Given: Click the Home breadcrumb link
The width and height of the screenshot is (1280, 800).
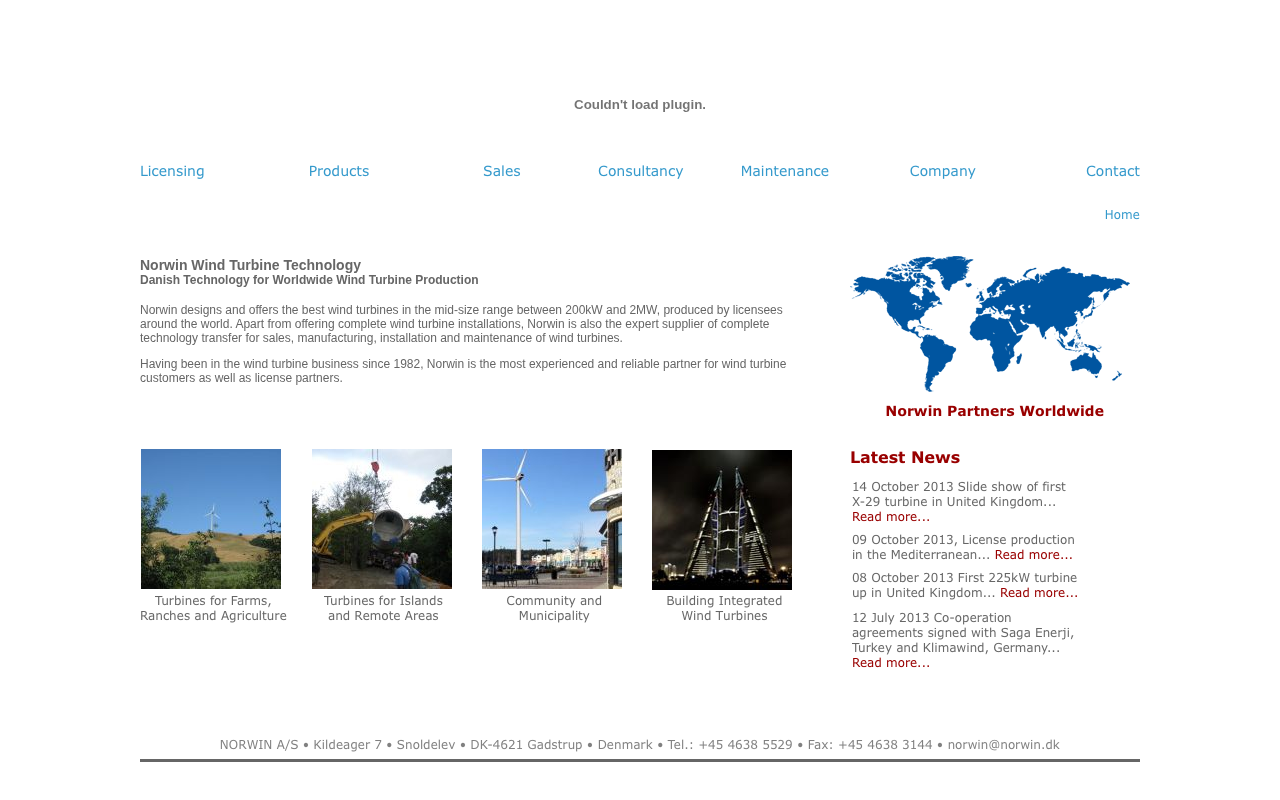Looking at the screenshot, I should tap(1122, 215).
